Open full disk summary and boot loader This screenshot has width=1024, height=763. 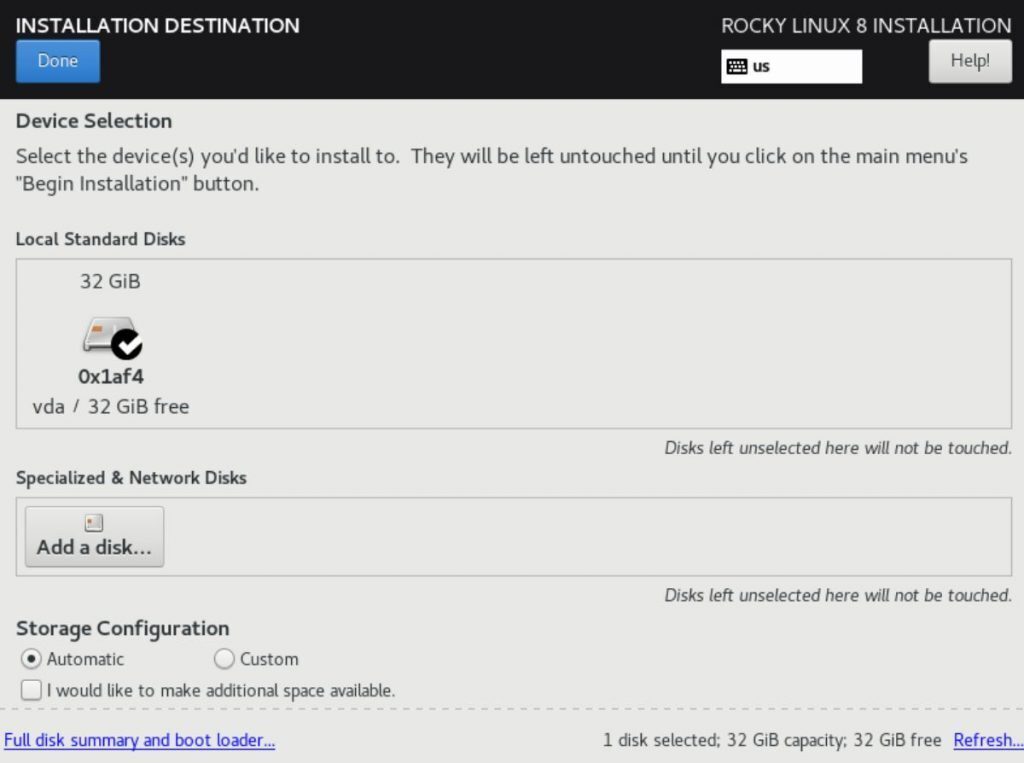pos(139,740)
